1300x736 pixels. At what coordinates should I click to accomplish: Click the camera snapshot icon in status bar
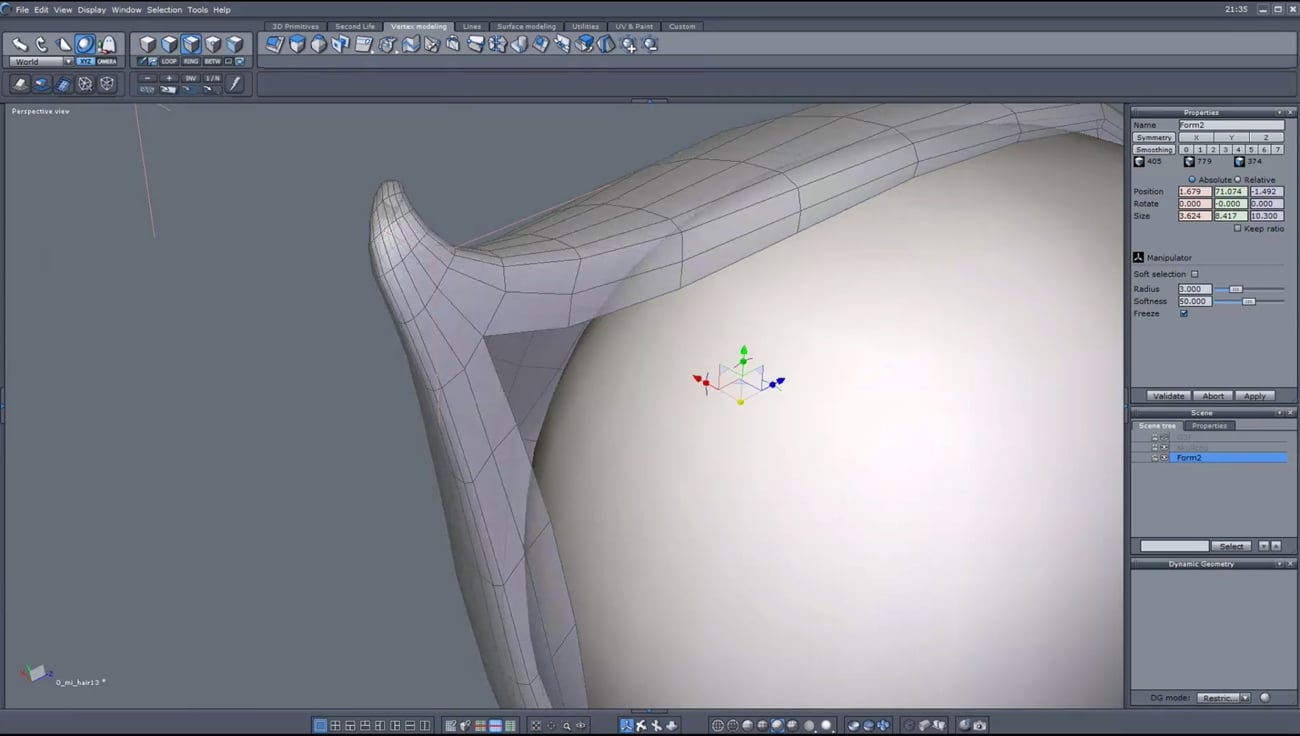click(x=980, y=725)
